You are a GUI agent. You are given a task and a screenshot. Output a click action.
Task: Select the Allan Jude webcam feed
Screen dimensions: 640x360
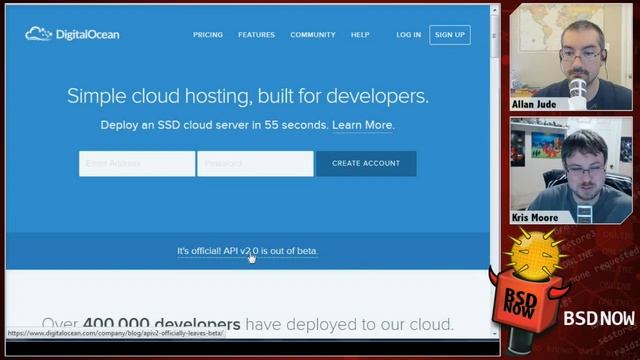point(571,57)
